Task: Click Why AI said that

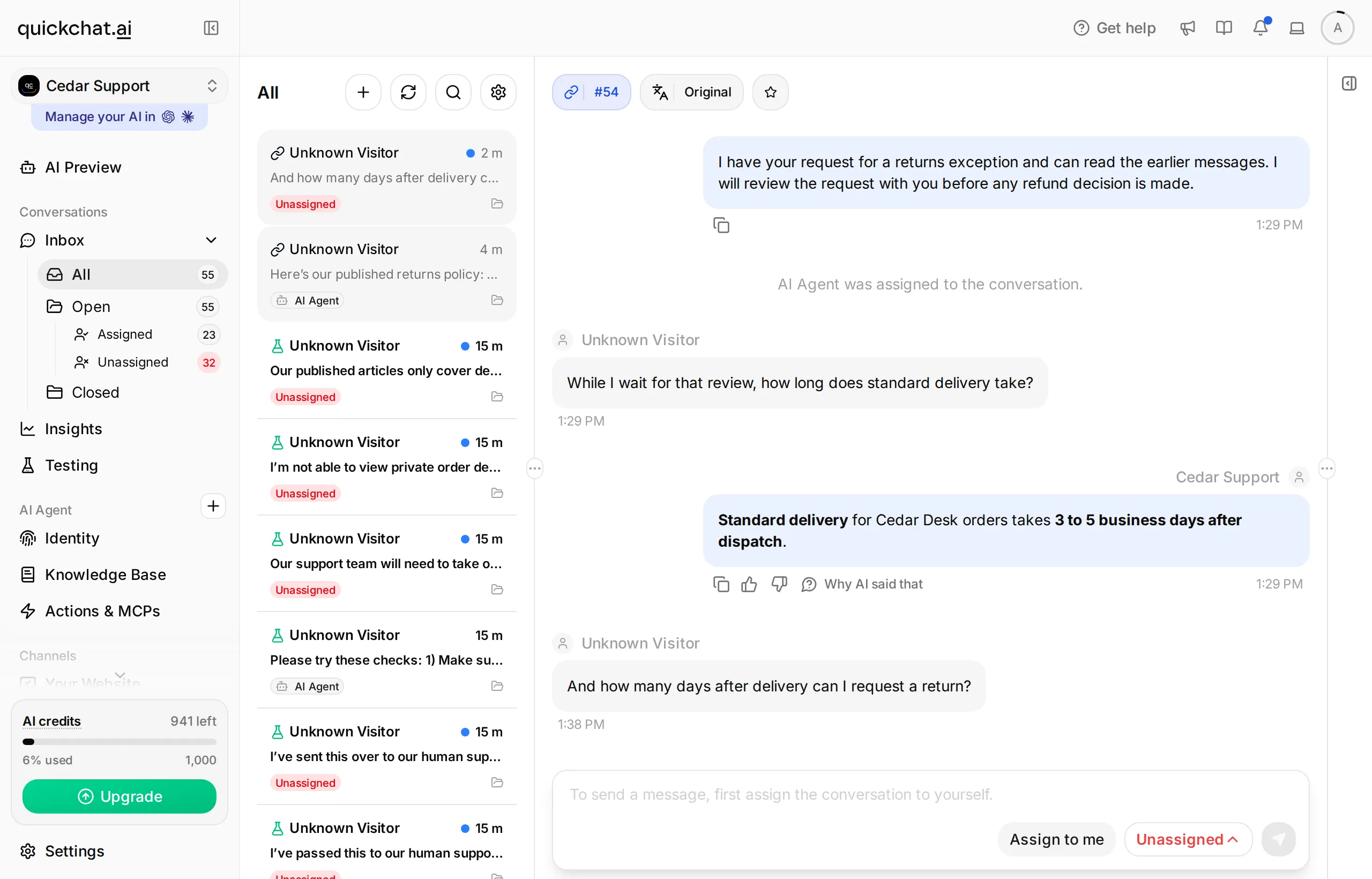Action: [862, 584]
